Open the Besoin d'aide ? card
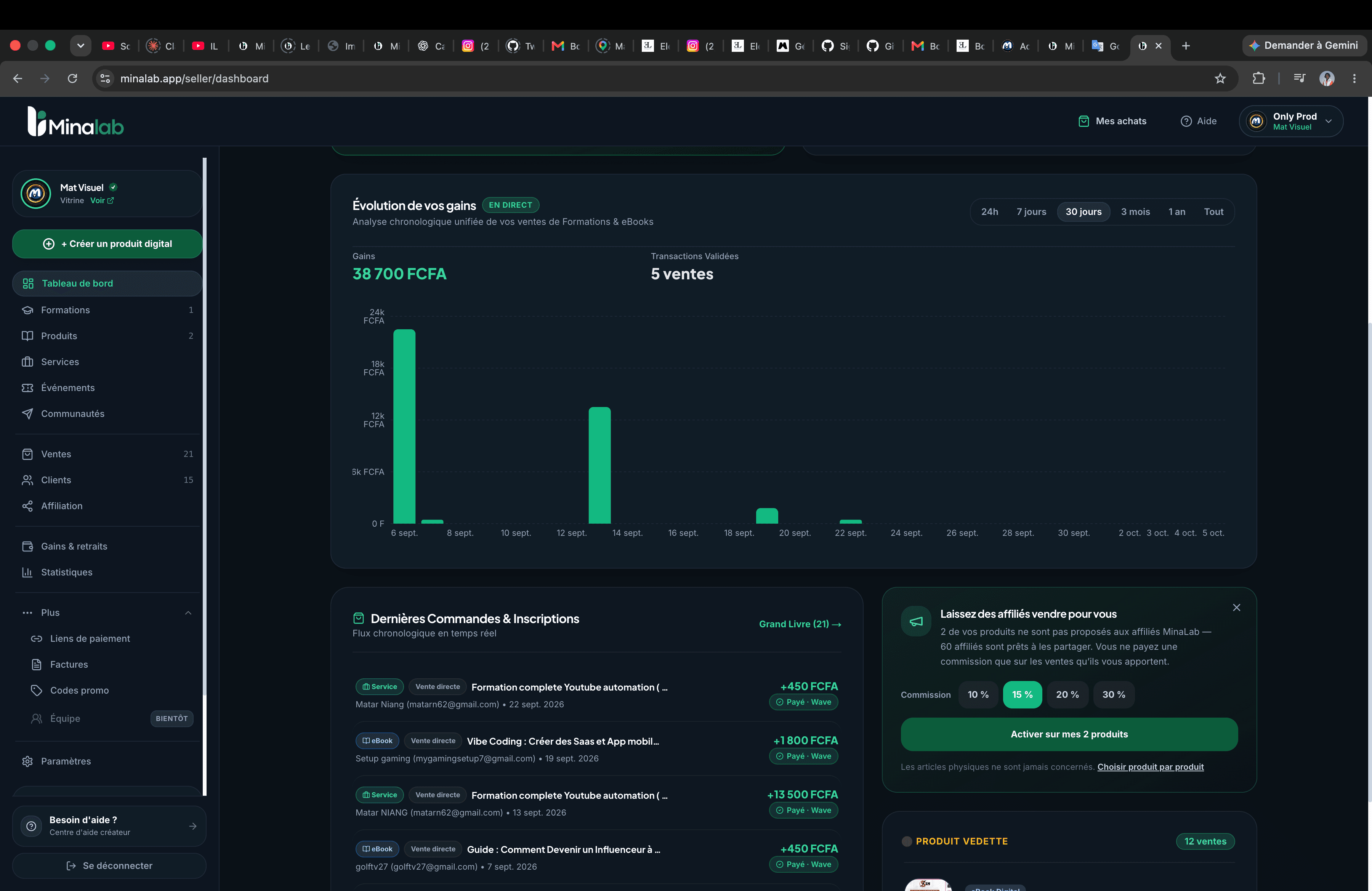1372x891 pixels. 109,826
